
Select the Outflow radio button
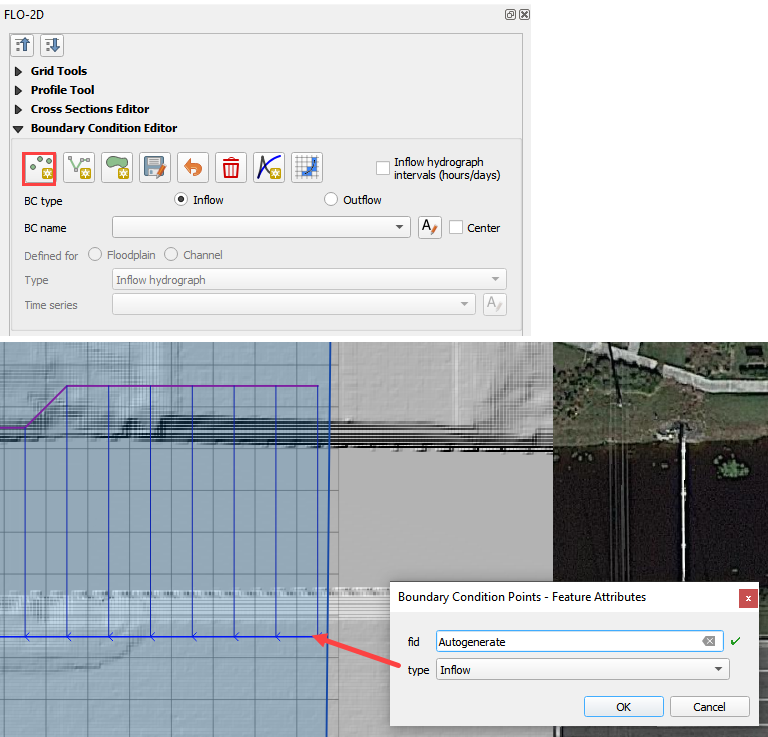coord(332,200)
